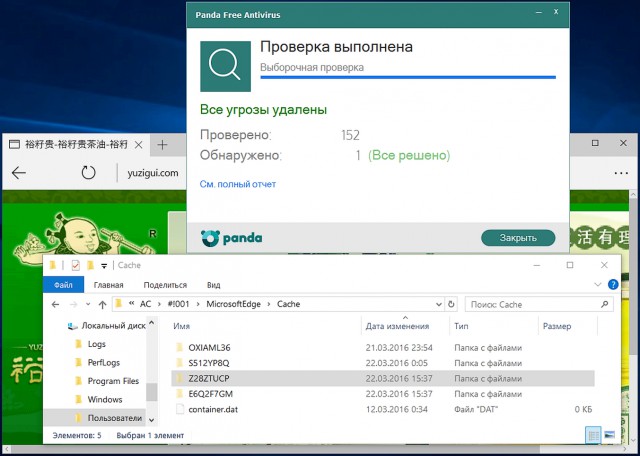Select the S512YP8Q folder
This screenshot has width=640, height=456.
(x=383, y=363)
